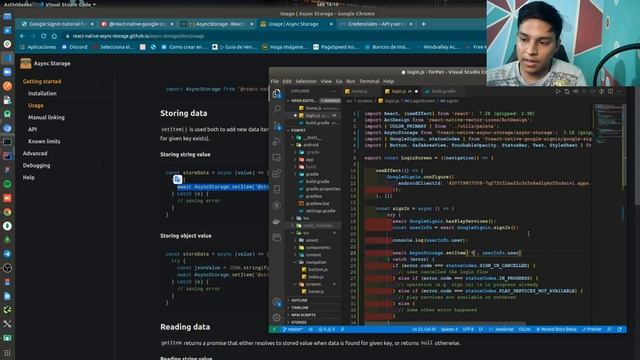Open the Accounts icon in VS Code activity bar
The height and width of the screenshot is (360, 640).
coord(277,302)
